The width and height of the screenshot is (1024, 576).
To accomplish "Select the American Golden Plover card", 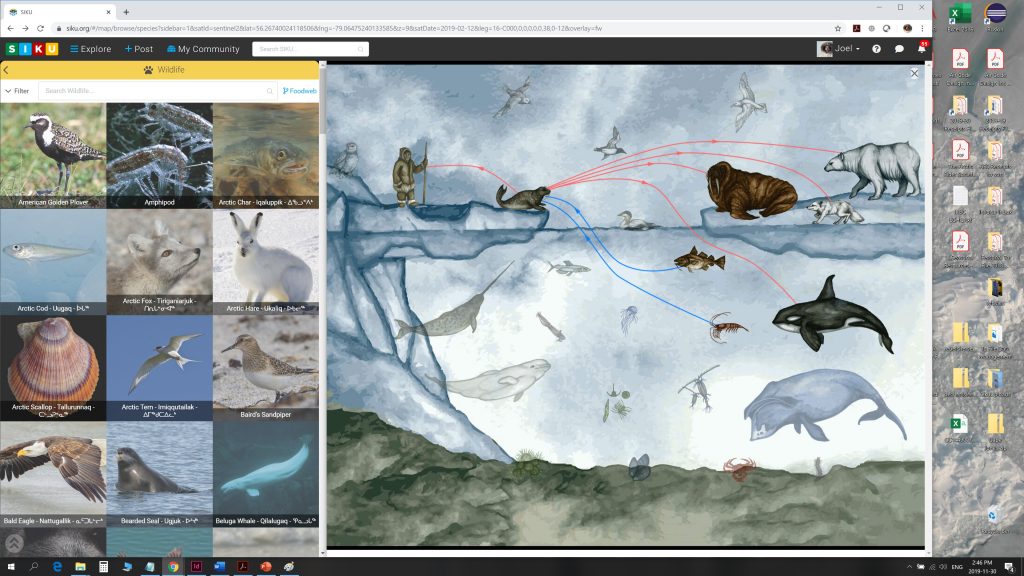I will tap(53, 155).
